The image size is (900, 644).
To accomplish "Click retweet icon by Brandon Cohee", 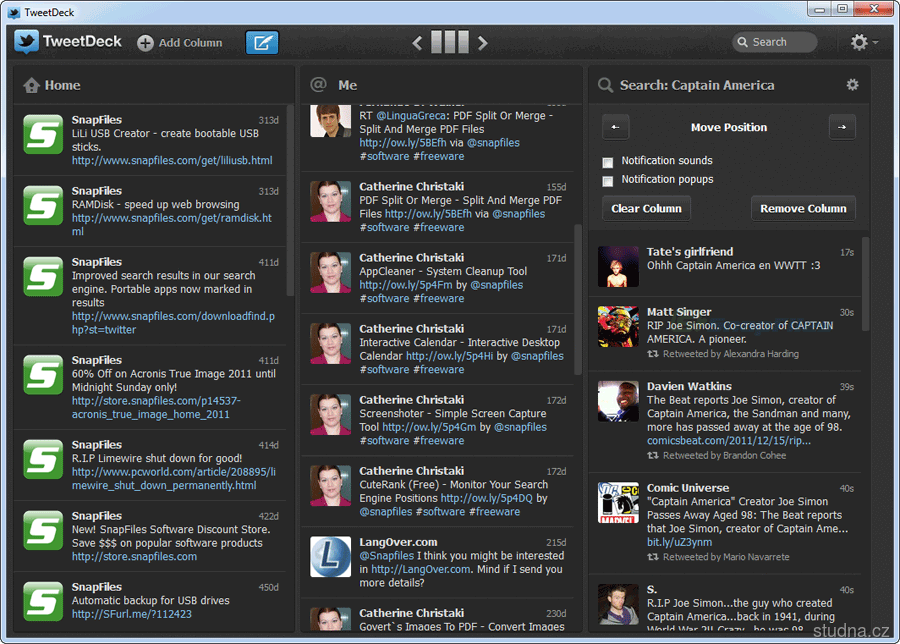I will (653, 456).
